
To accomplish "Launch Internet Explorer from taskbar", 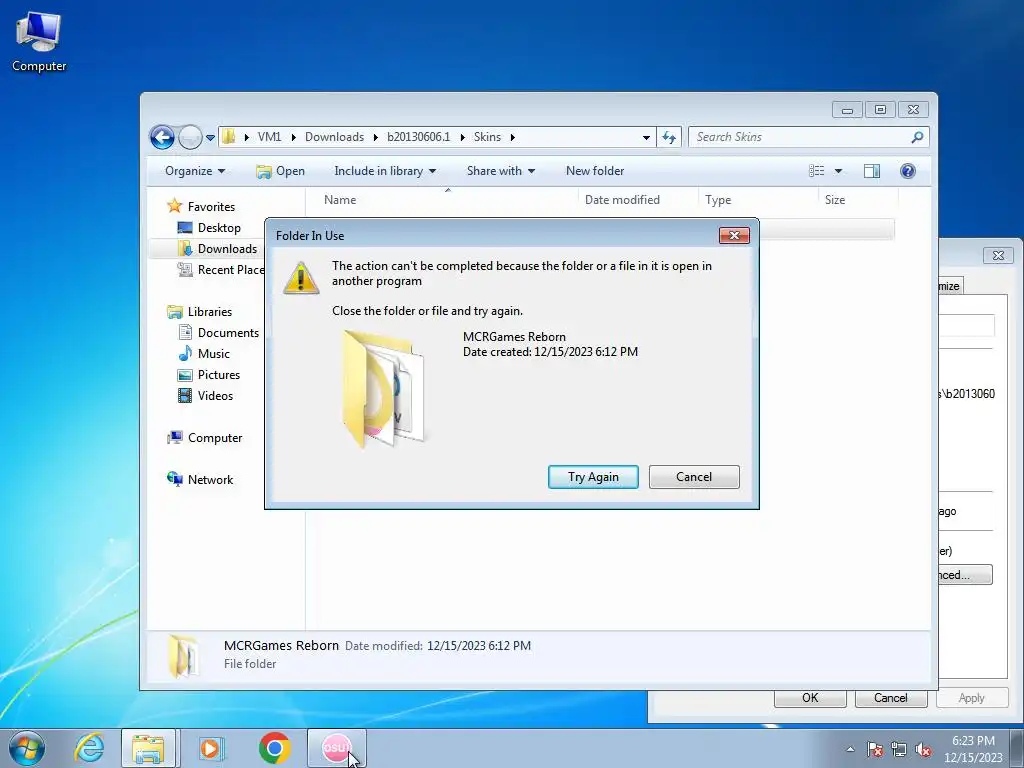I will (88, 748).
